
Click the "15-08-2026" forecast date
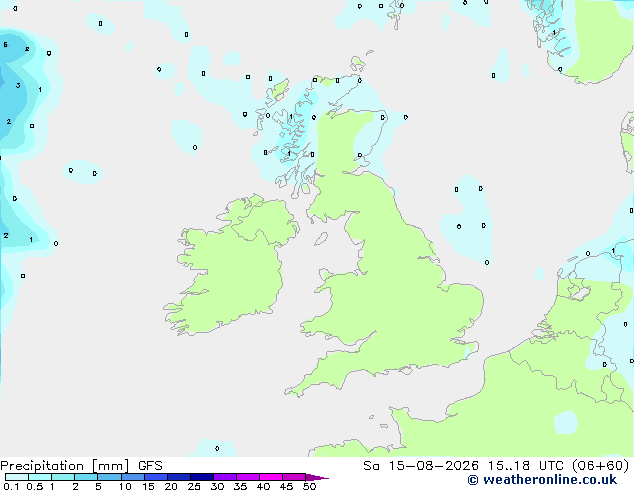pos(433,466)
